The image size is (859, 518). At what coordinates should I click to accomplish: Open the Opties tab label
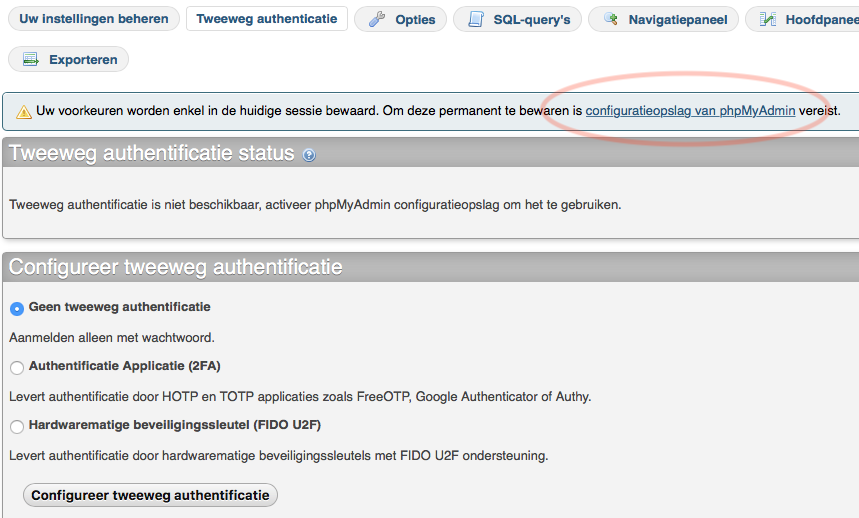coord(415,19)
